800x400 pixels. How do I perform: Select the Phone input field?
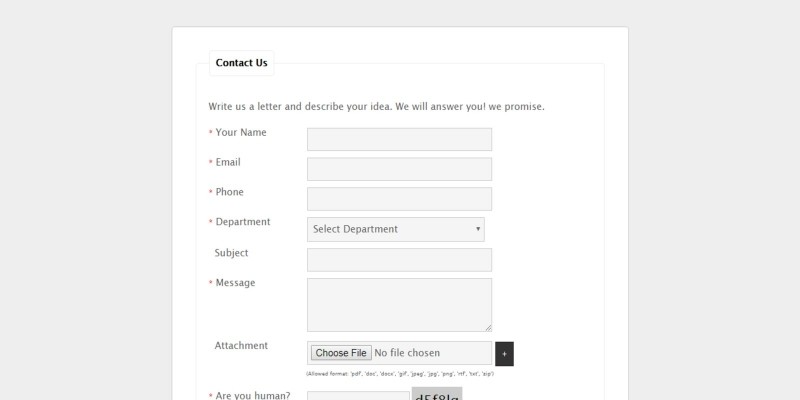pos(399,199)
